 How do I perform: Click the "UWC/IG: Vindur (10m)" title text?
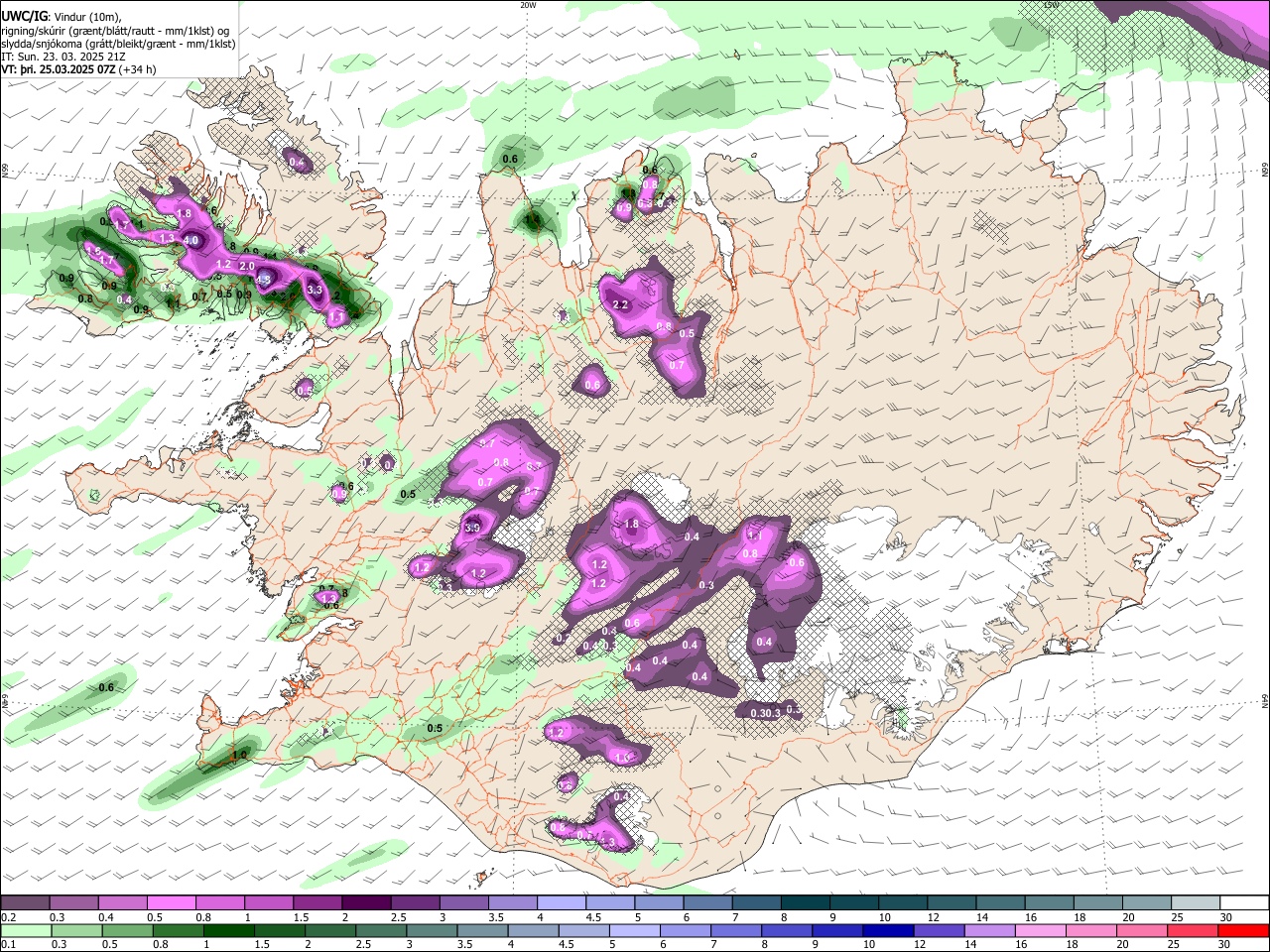click(x=62, y=16)
